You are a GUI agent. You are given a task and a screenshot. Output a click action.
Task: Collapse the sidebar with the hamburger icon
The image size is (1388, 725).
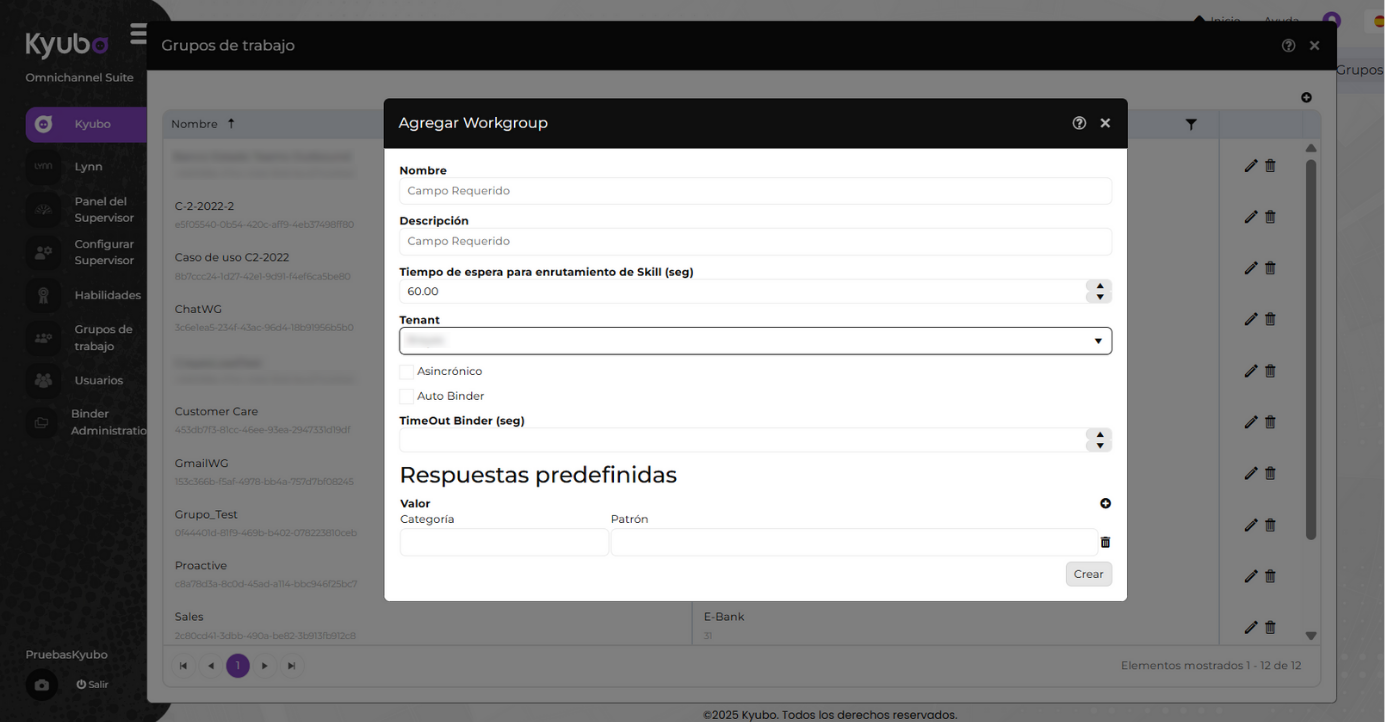[x=138, y=31]
